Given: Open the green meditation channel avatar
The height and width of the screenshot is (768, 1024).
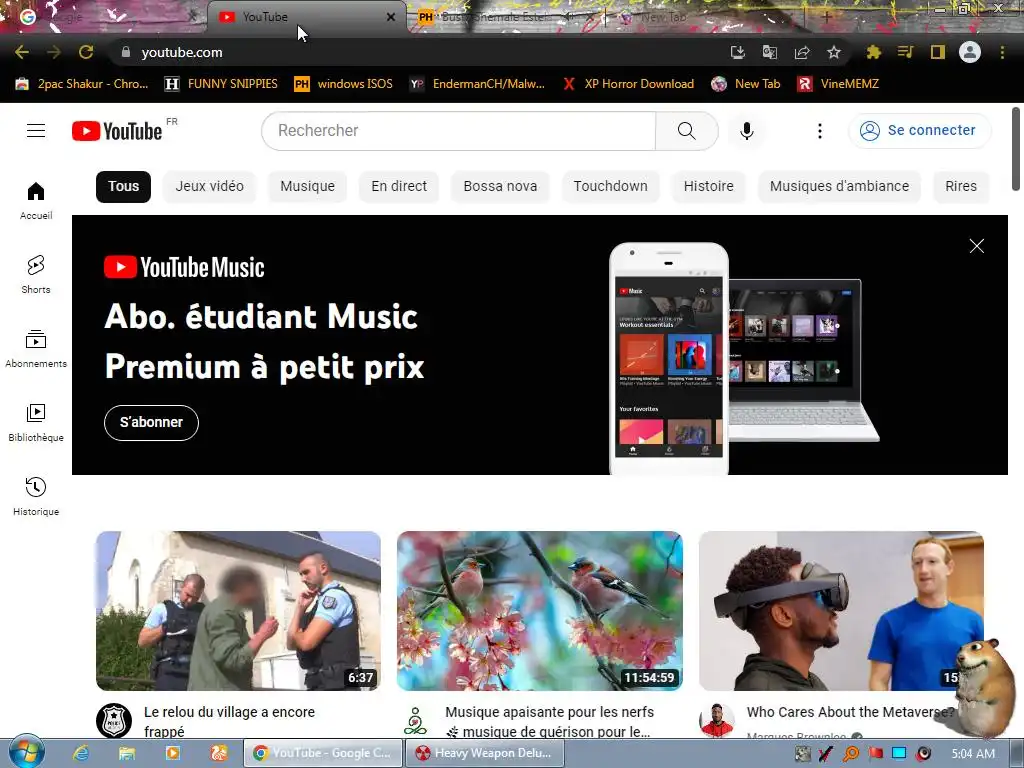Looking at the screenshot, I should pyautogui.click(x=415, y=720).
